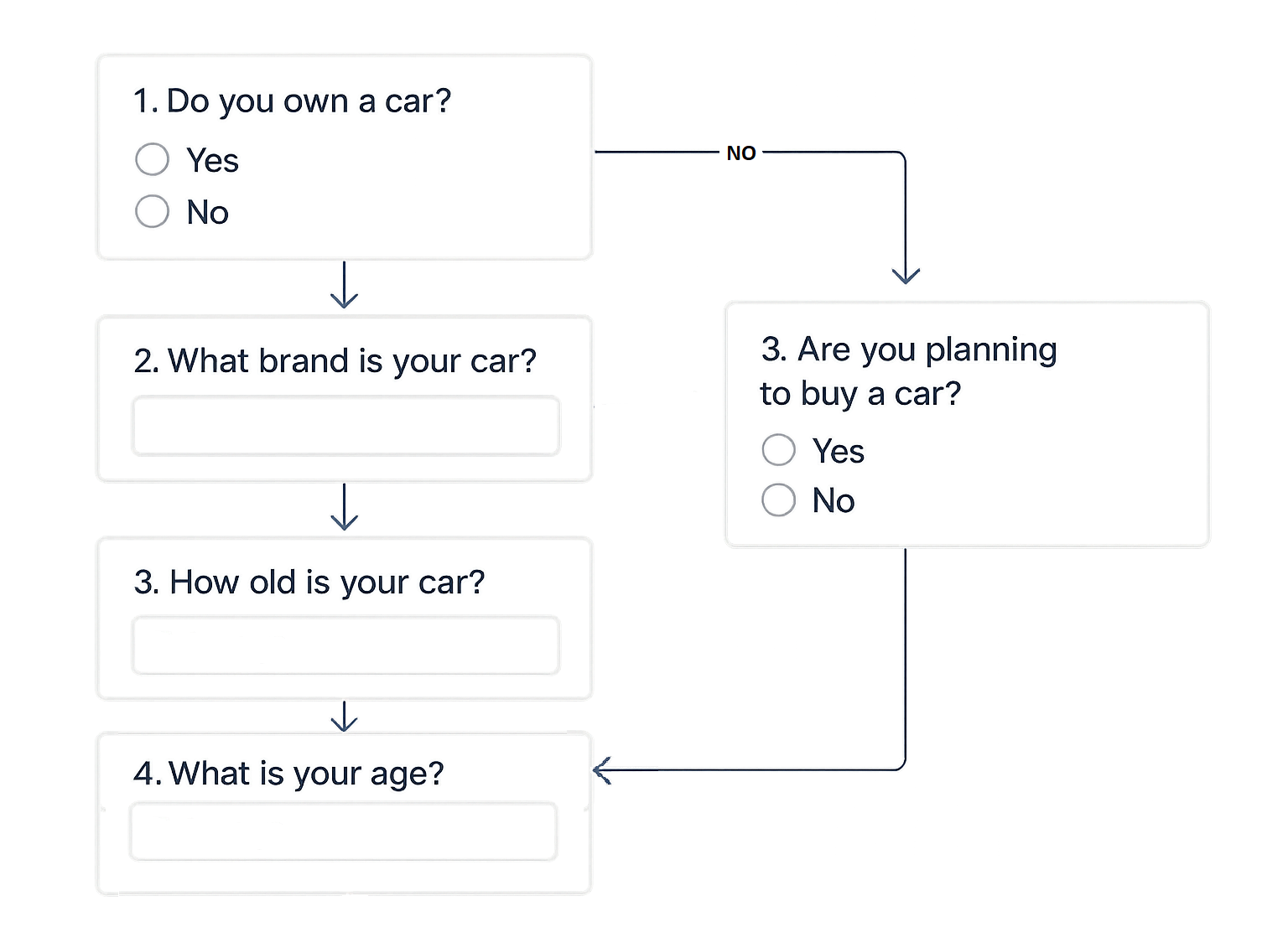The height and width of the screenshot is (927, 1288).
Task: Click the 'How old is your car?' heading
Action: click(x=309, y=583)
